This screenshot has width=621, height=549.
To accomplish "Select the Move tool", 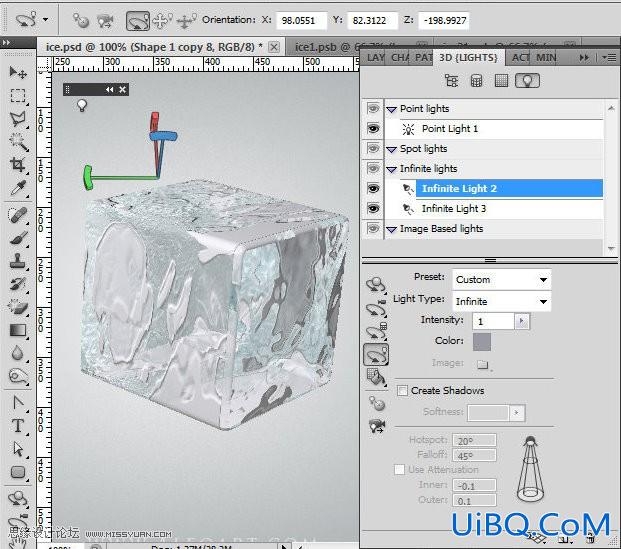I will click(18, 72).
